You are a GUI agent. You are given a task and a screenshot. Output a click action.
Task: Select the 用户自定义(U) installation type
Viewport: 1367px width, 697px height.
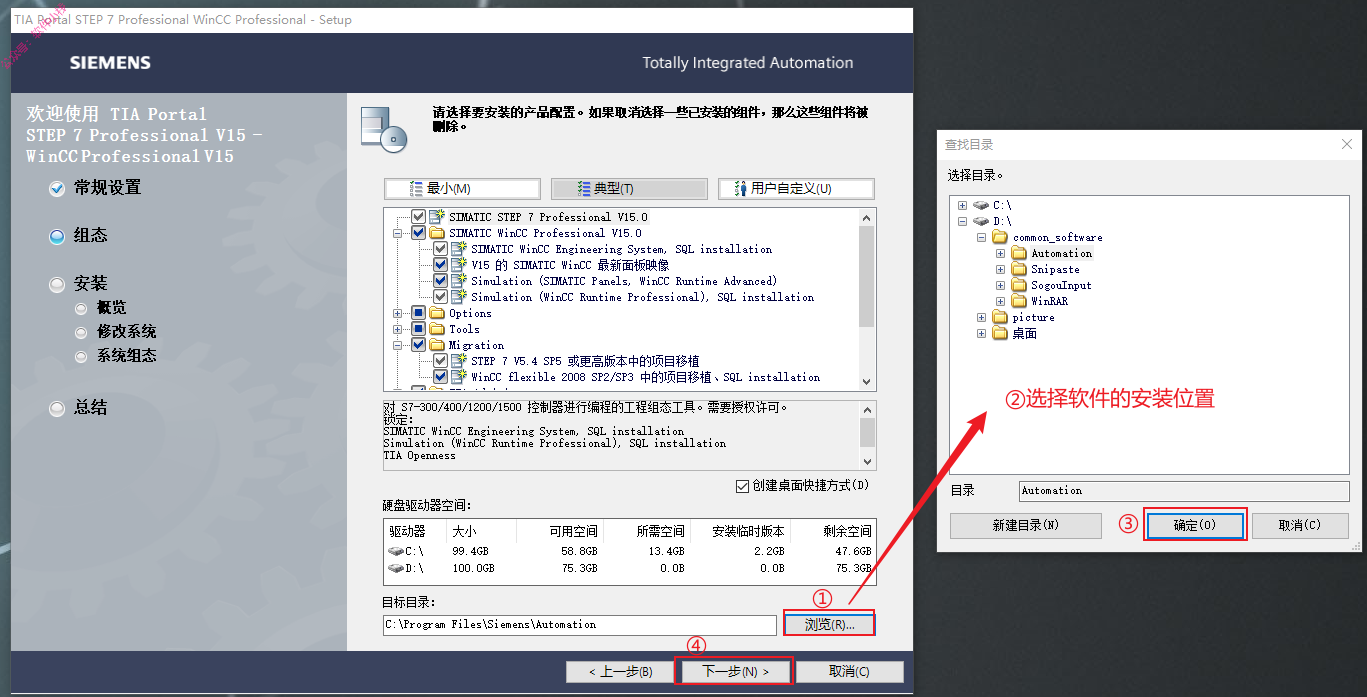coord(796,189)
